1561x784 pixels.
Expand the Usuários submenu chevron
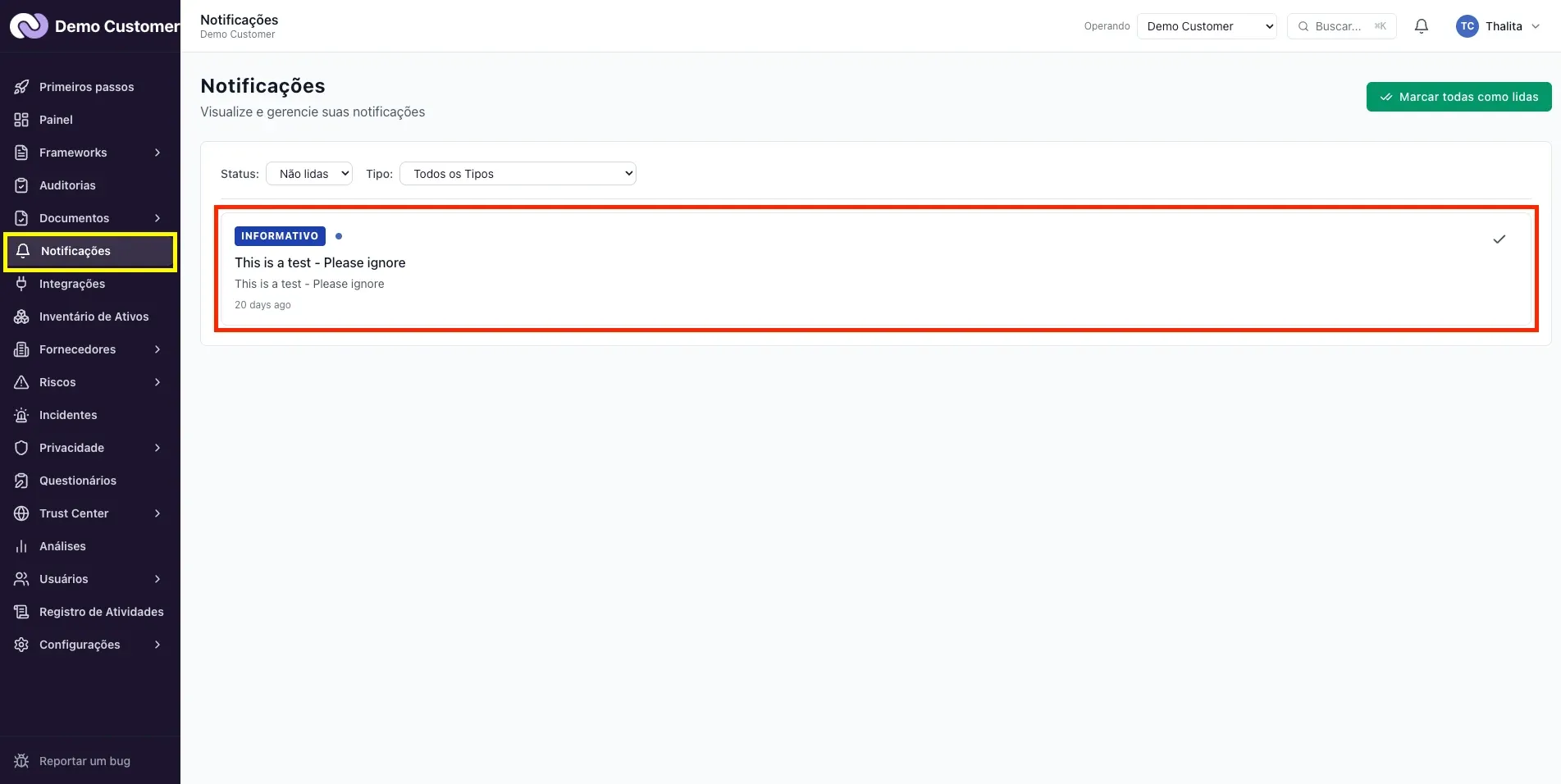click(157, 579)
